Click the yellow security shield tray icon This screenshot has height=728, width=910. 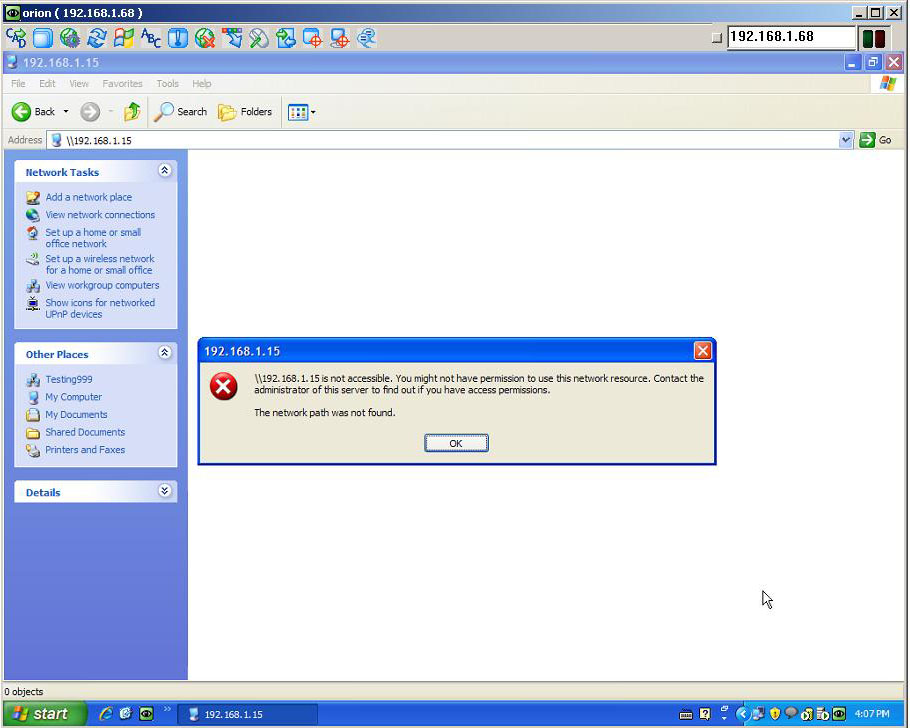774,714
